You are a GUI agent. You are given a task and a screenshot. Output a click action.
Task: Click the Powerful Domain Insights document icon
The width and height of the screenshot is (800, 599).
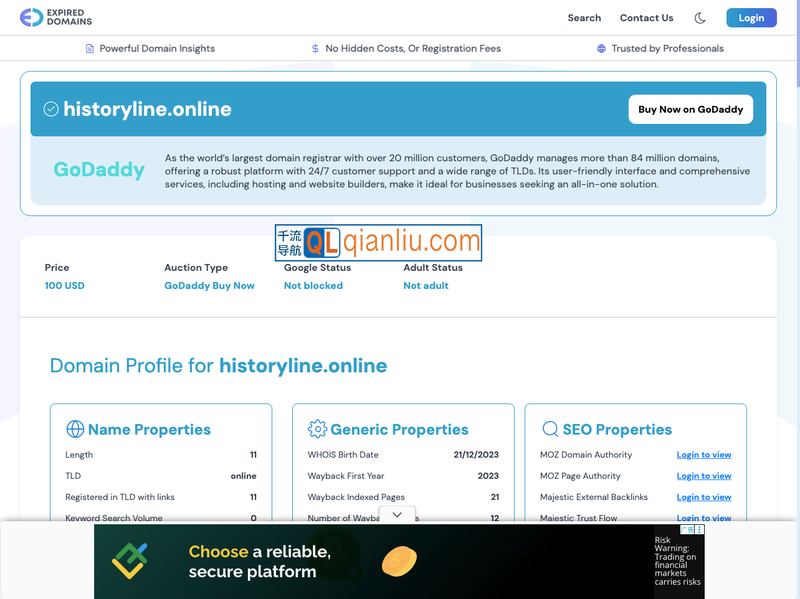click(90, 48)
